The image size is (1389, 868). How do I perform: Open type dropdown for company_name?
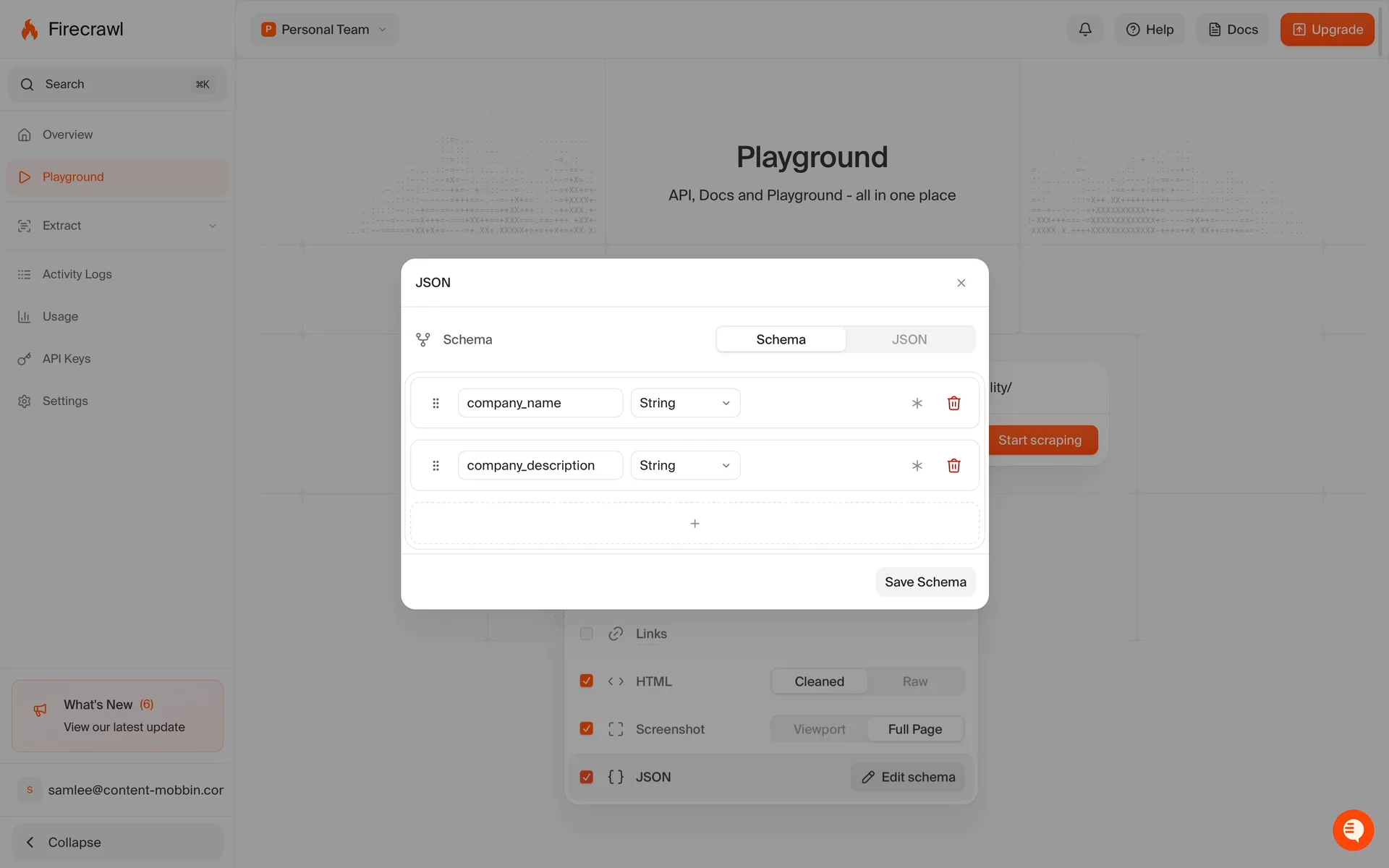pos(684,403)
